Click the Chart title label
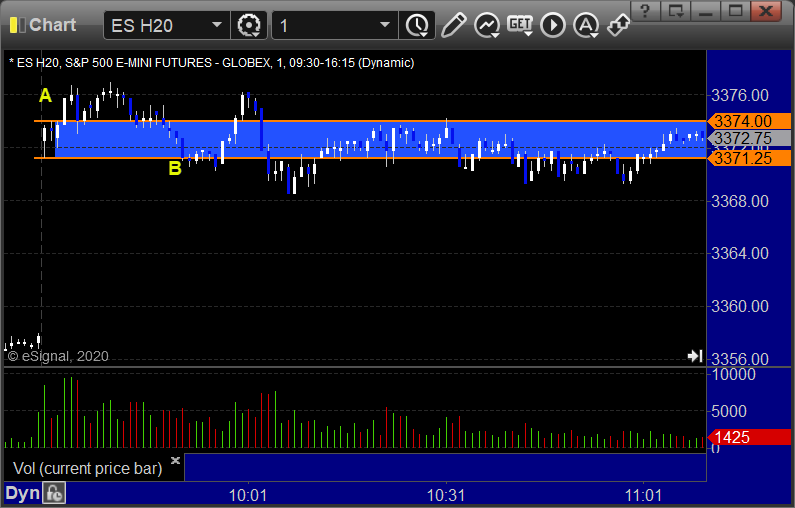The image size is (795, 508). coord(53,25)
